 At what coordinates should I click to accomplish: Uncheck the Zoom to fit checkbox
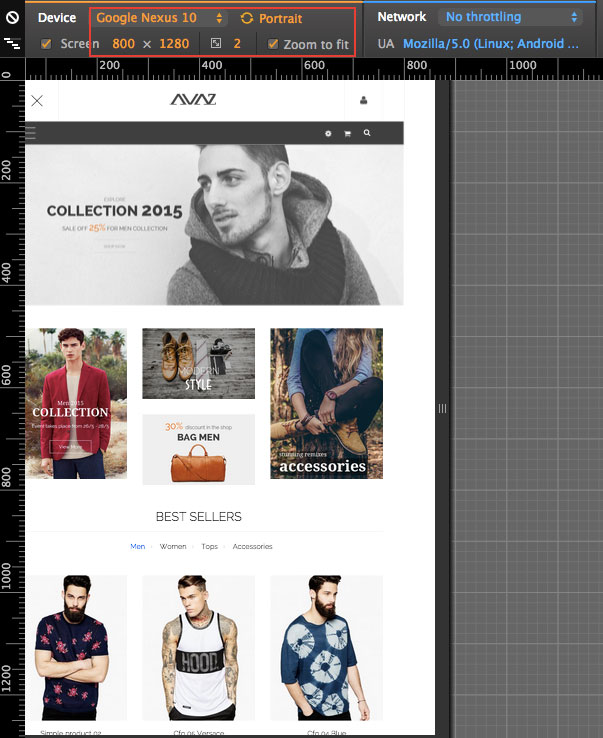pyautogui.click(x=273, y=44)
